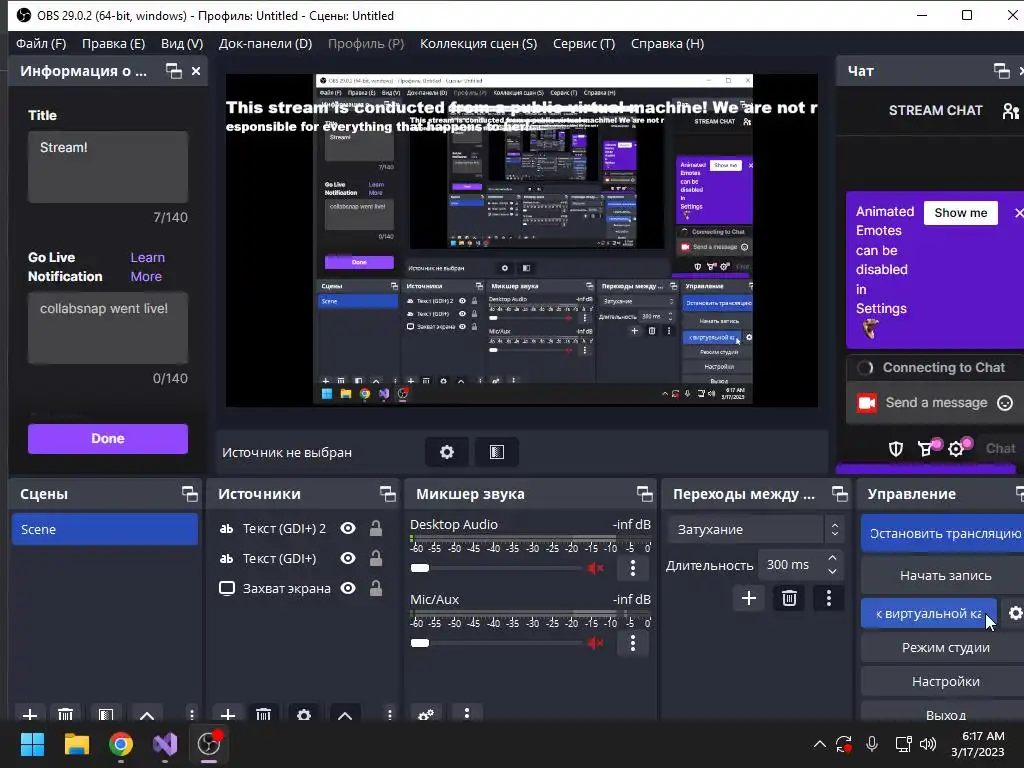Toggle visibility of Текст (GDI+) source
1024x768 pixels.
pyautogui.click(x=348, y=558)
